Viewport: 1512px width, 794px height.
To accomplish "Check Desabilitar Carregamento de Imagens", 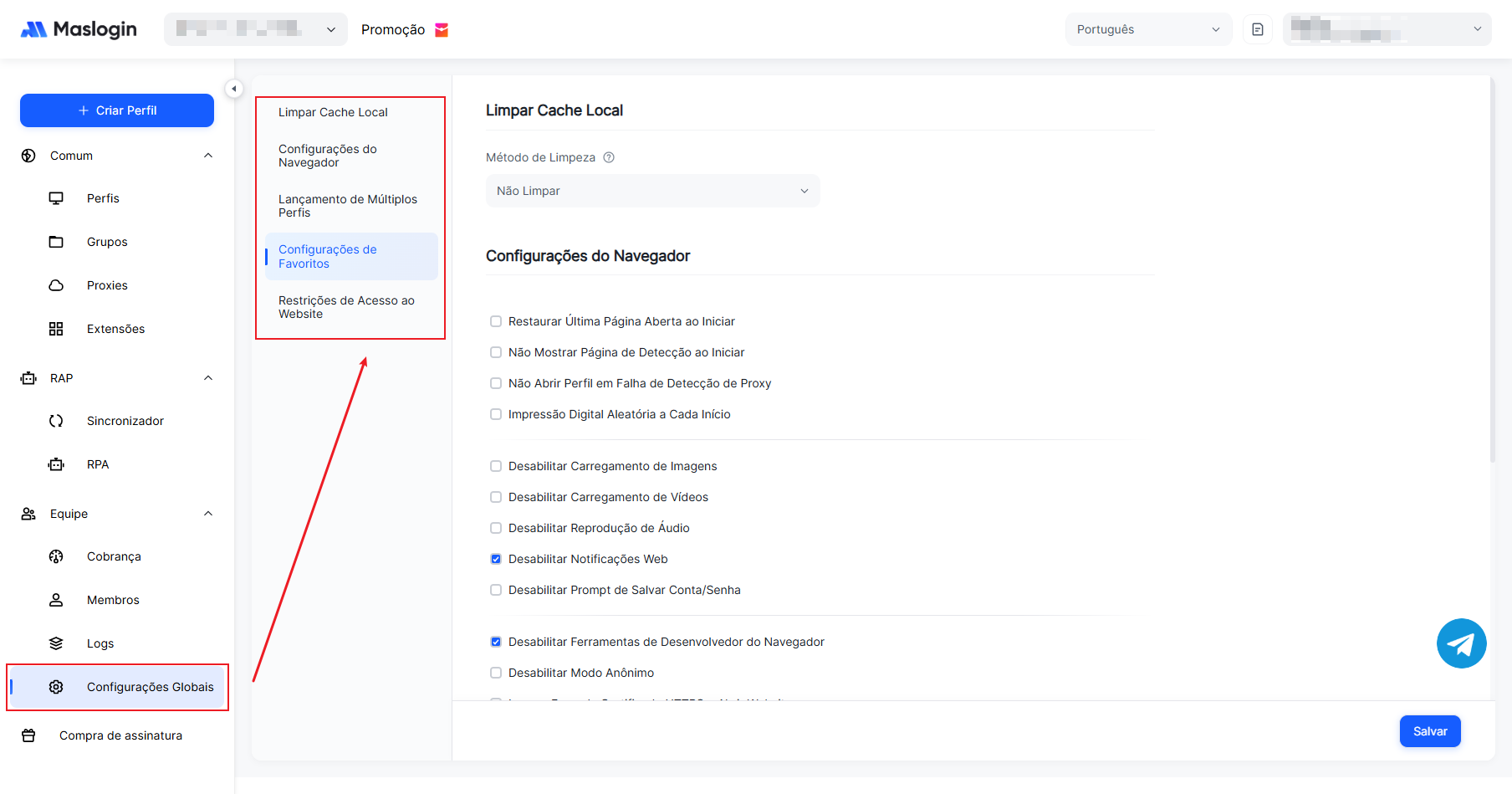I will (x=496, y=466).
